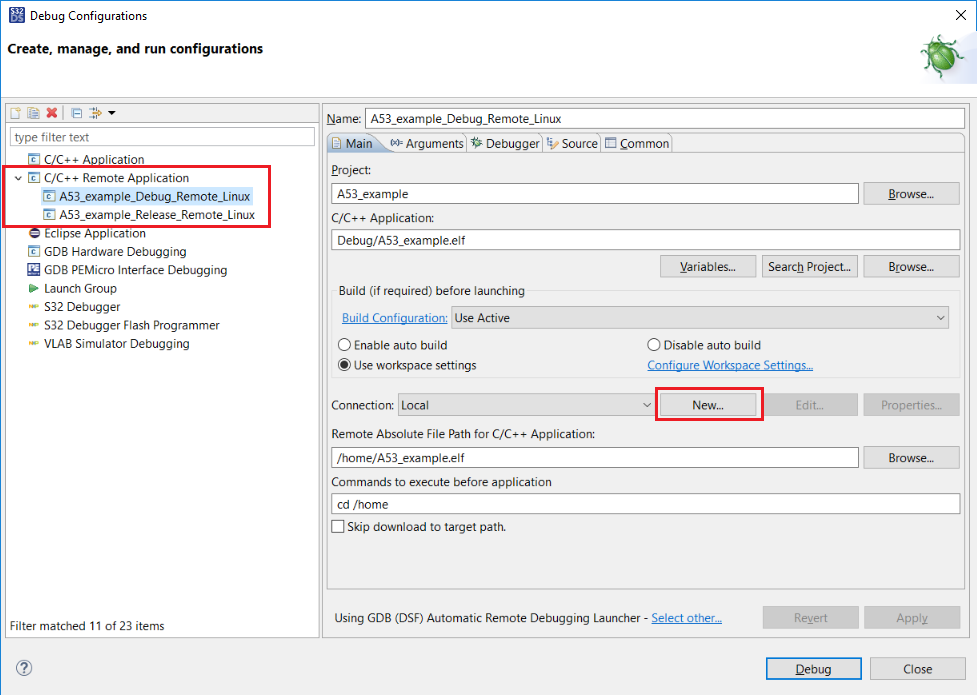Viewport: 977px width, 695px height.
Task: Select the Disable auto build option
Action: coord(654,345)
